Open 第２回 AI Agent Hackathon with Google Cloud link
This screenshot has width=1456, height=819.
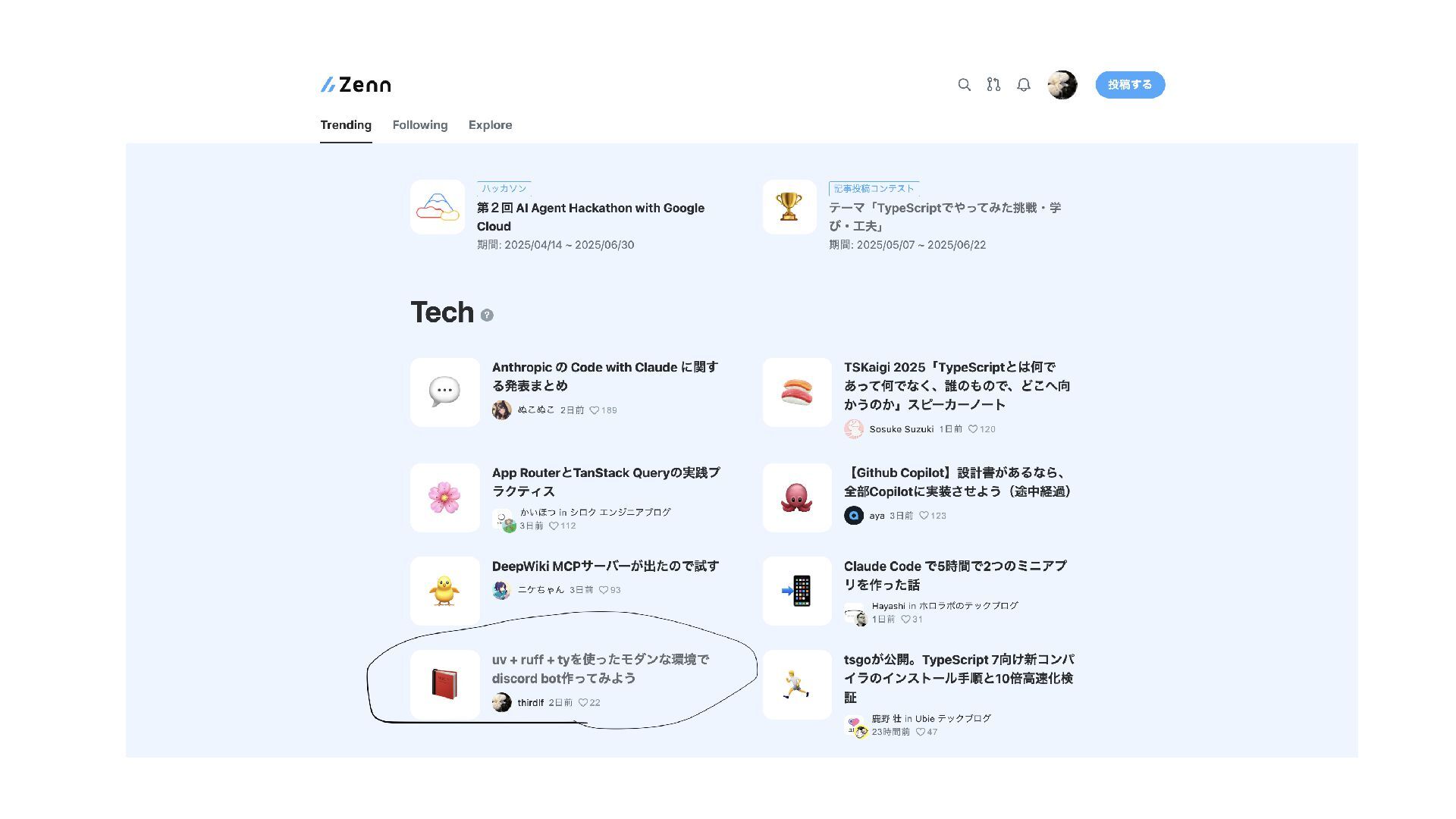point(591,217)
